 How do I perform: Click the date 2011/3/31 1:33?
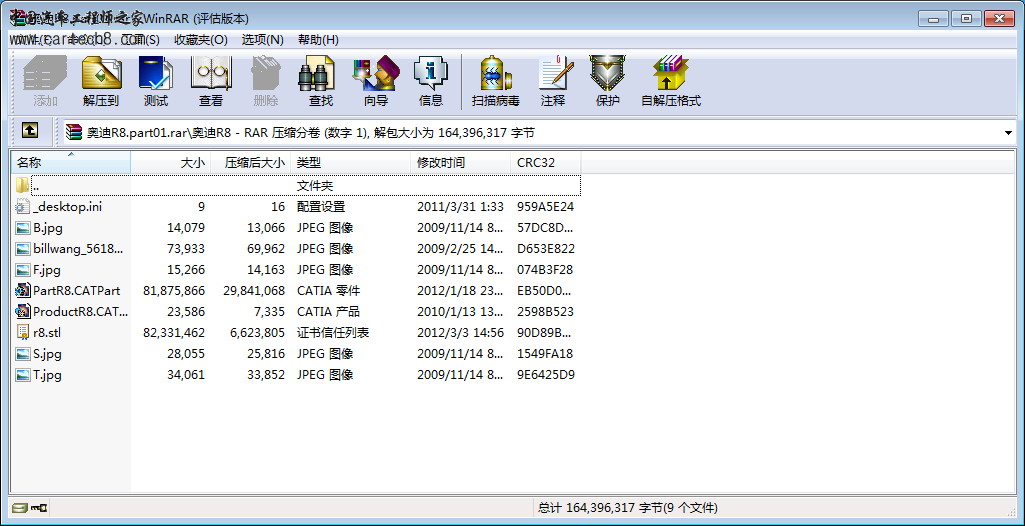click(460, 207)
